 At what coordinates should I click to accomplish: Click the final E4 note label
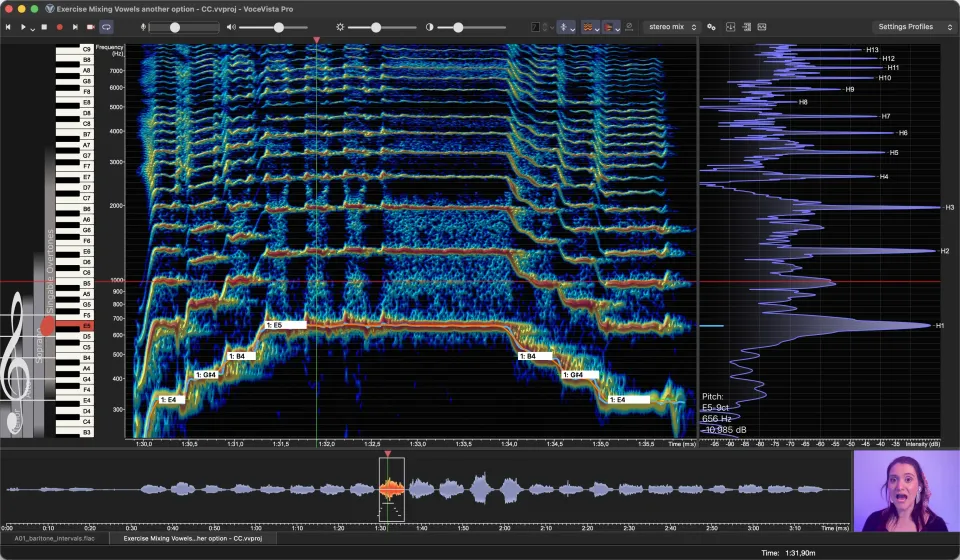(629, 400)
